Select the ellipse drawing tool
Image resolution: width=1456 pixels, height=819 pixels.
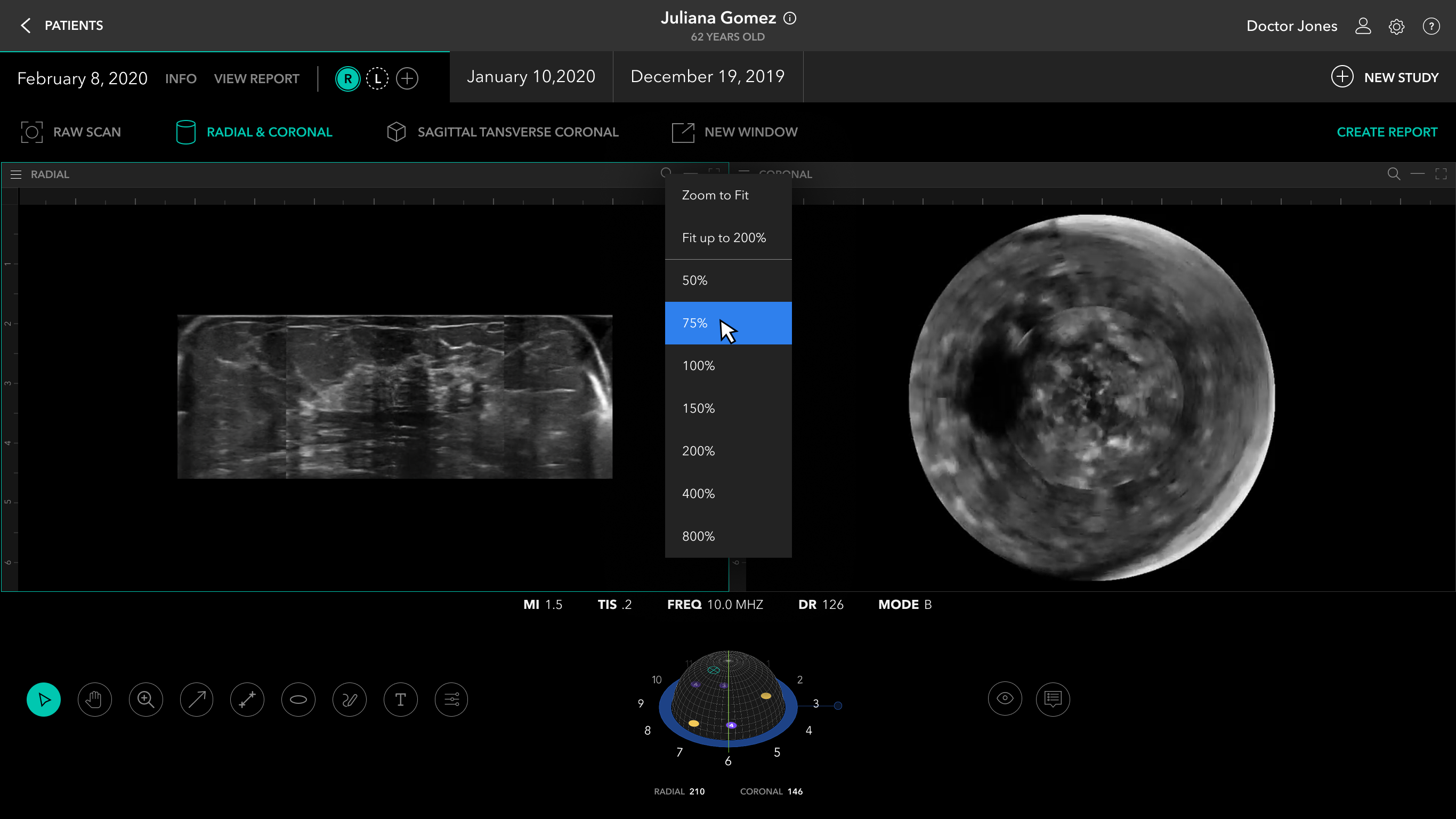pyautogui.click(x=298, y=700)
